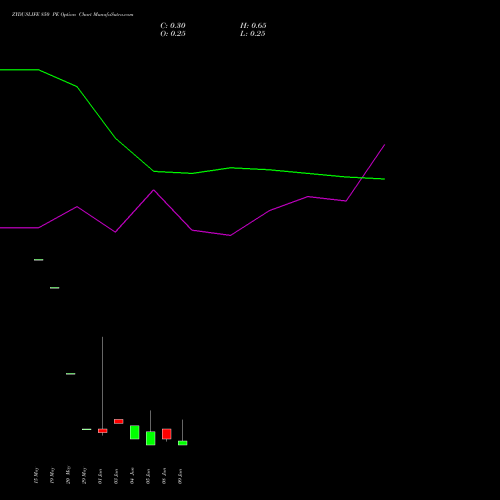Click the small red candle above 03 Jun
Viewport: 500px width, 500px height.
click(x=119, y=421)
